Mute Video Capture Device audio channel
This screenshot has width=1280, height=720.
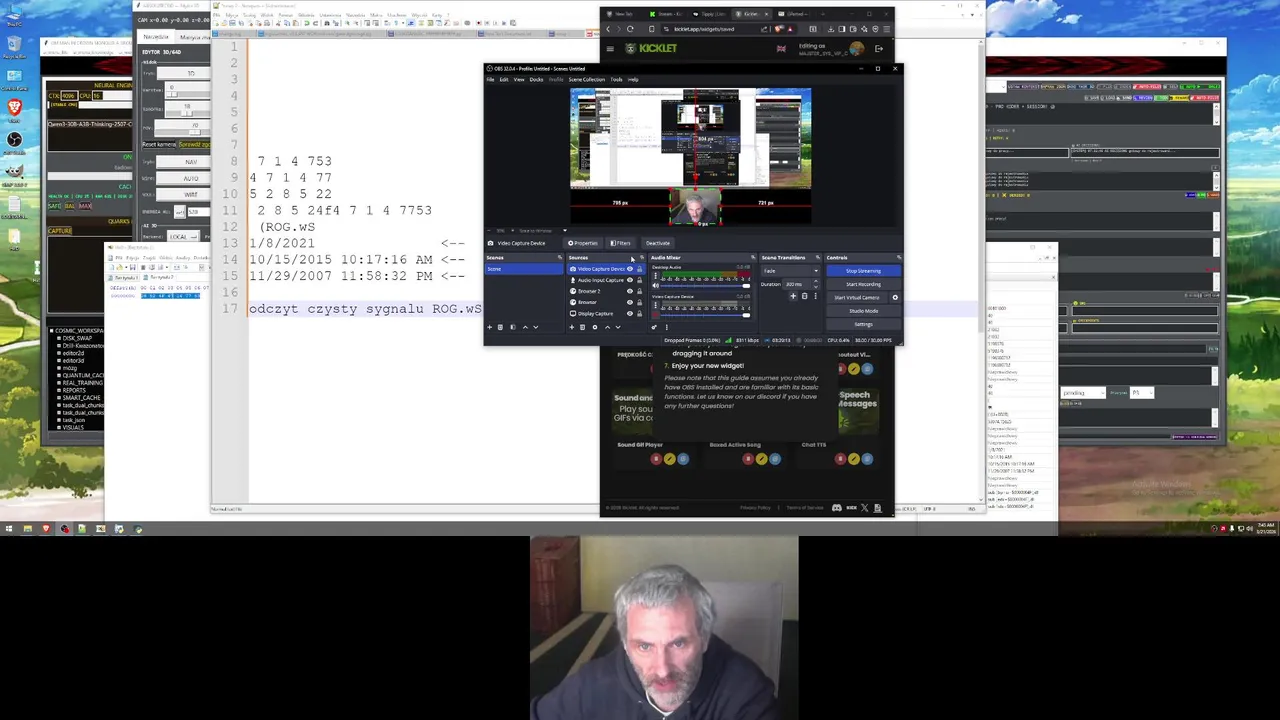655,314
